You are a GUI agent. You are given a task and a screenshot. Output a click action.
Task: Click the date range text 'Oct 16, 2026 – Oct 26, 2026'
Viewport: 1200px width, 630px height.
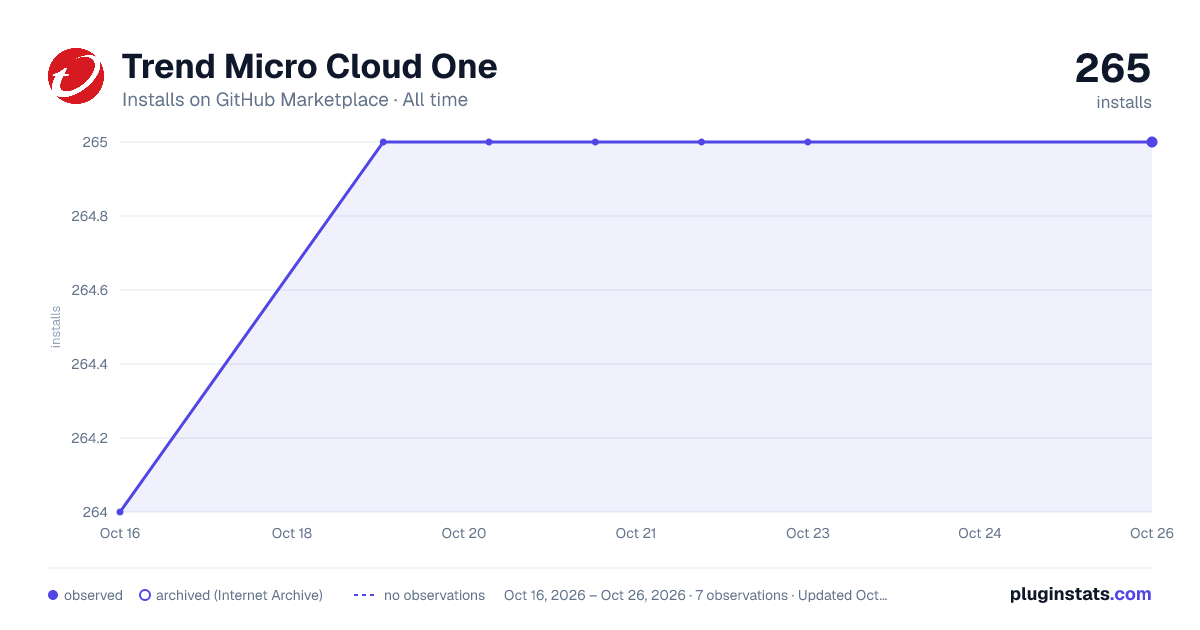(x=595, y=595)
